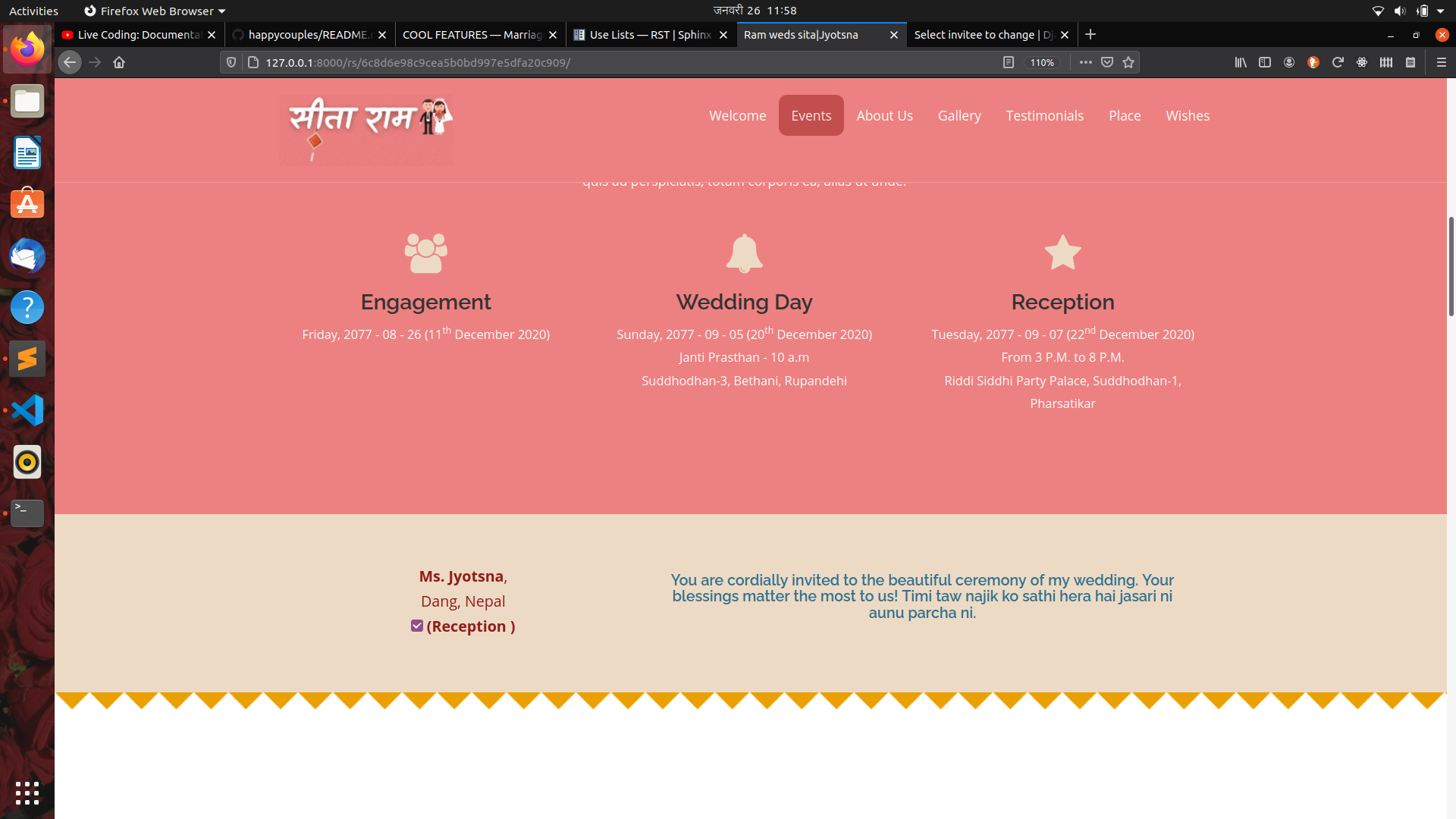
Task: Click the Sita Ram site logo
Action: pos(366,130)
